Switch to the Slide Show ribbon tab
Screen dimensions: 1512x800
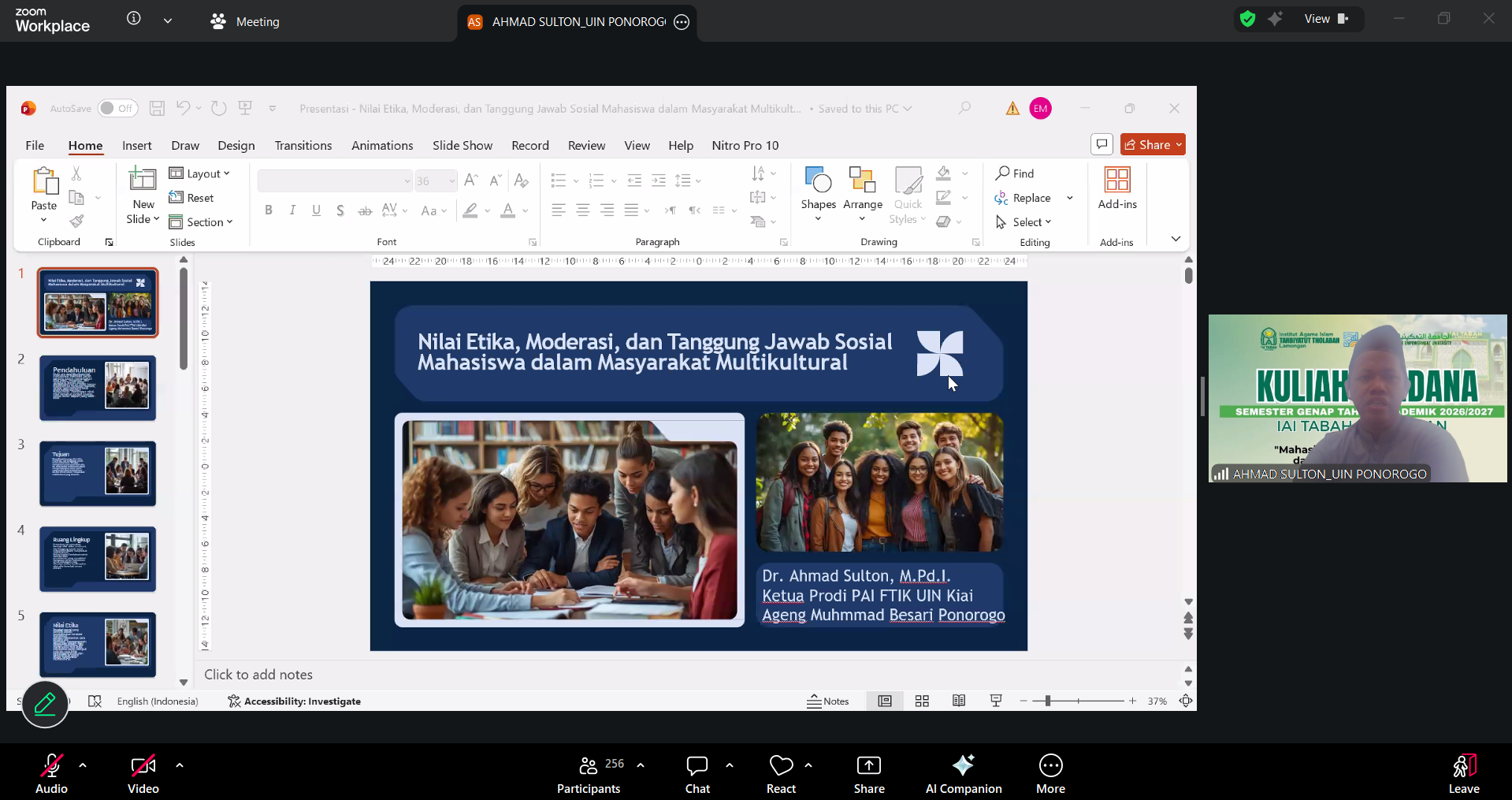point(462,146)
